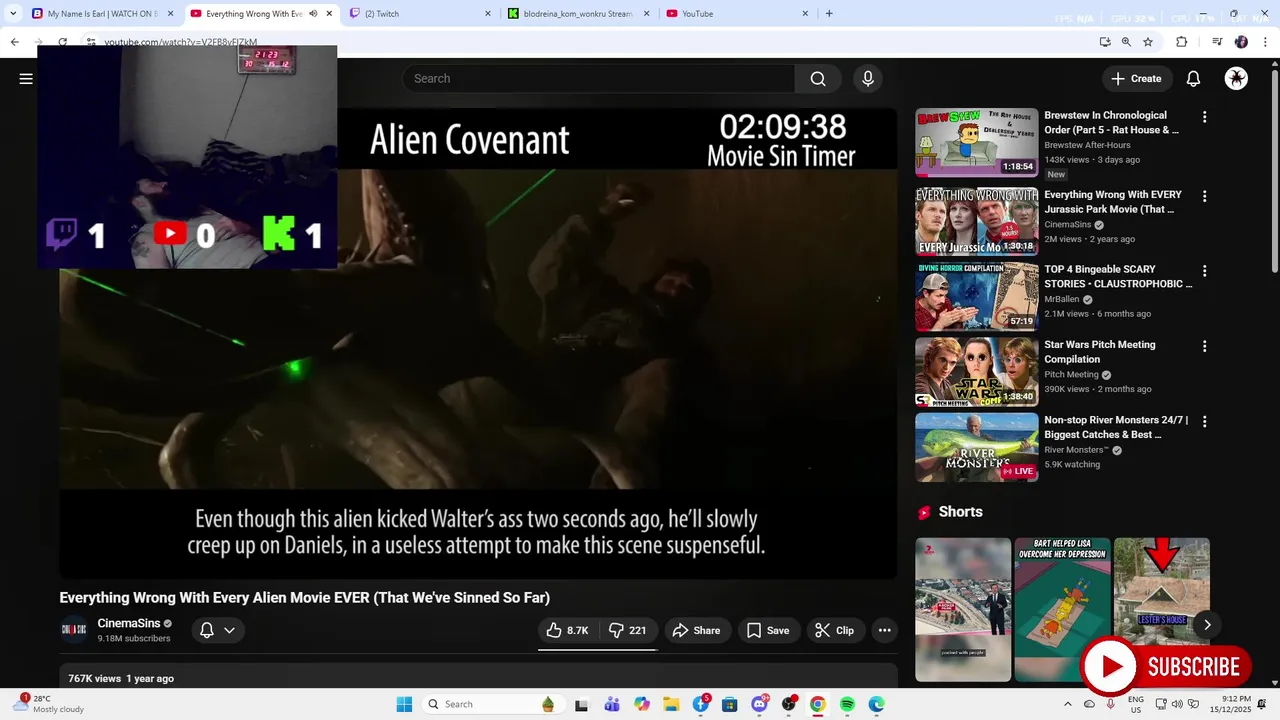Create a clip with the Clip button
Image resolution: width=1280 pixels, height=720 pixels.
click(x=834, y=630)
